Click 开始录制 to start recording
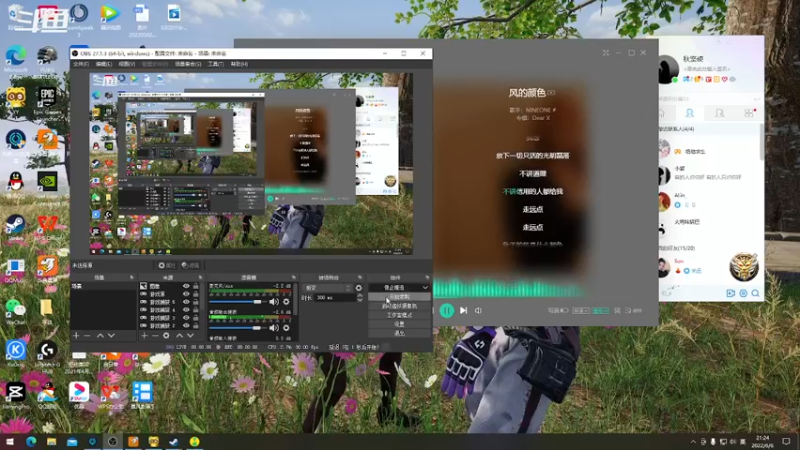 399,297
